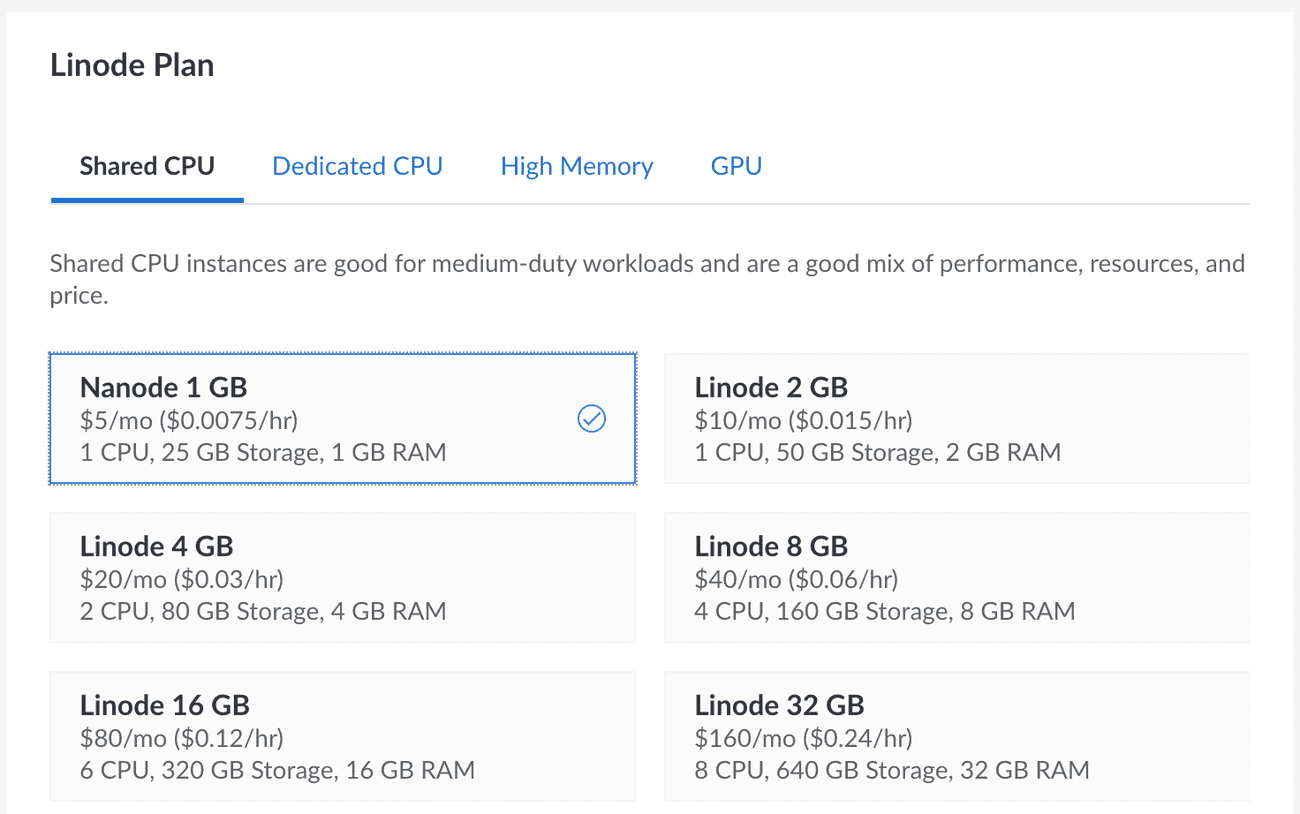Switch to the Dedicated CPU tab
This screenshot has width=1300, height=814.
(357, 166)
